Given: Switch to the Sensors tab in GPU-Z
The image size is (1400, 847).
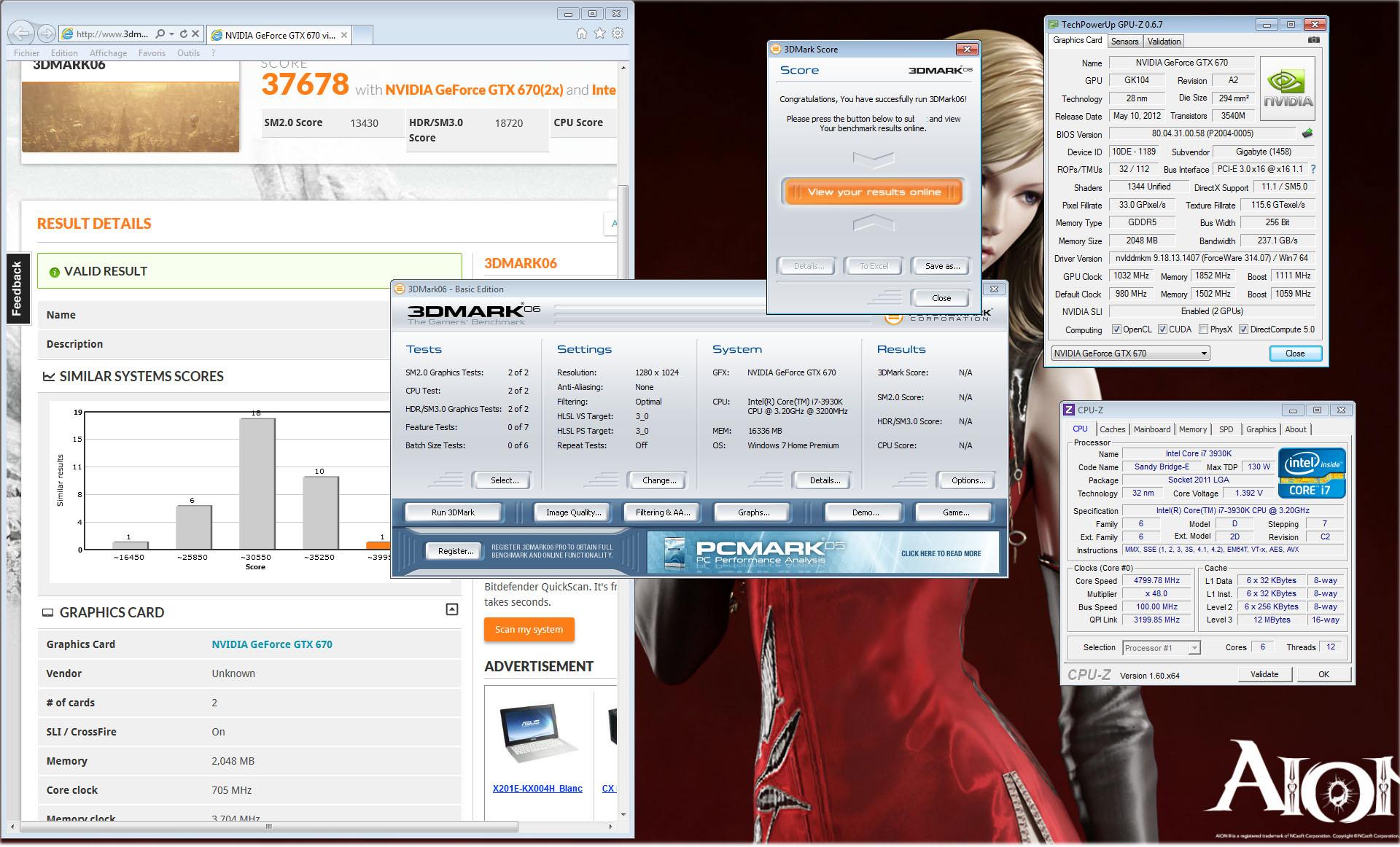Looking at the screenshot, I should [1124, 42].
